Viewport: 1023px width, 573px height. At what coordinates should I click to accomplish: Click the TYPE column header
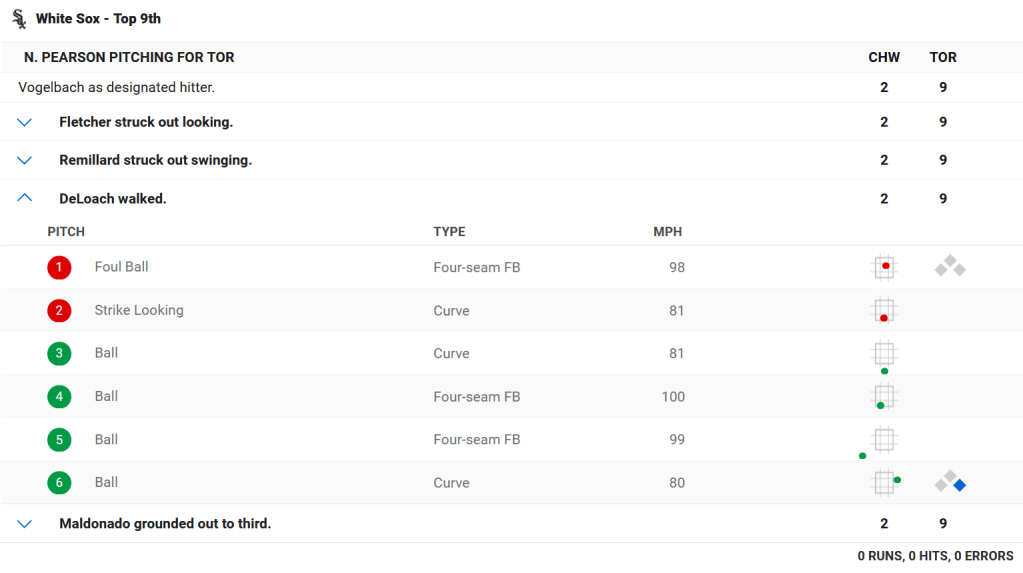coord(449,232)
